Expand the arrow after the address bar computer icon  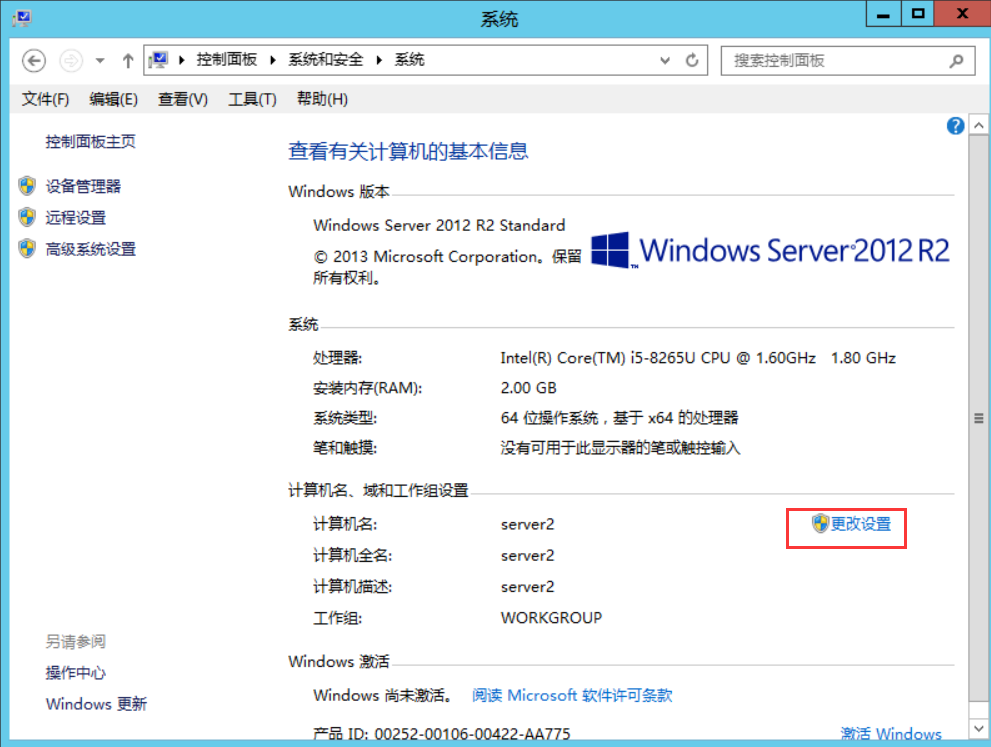[182, 60]
